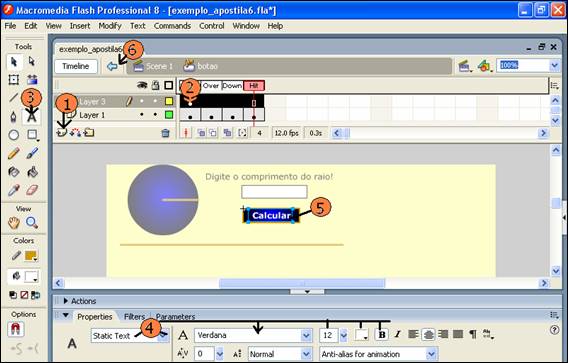Image resolution: width=568 pixels, height=363 pixels.
Task: Toggle Italic text formatting
Action: [x=397, y=334]
